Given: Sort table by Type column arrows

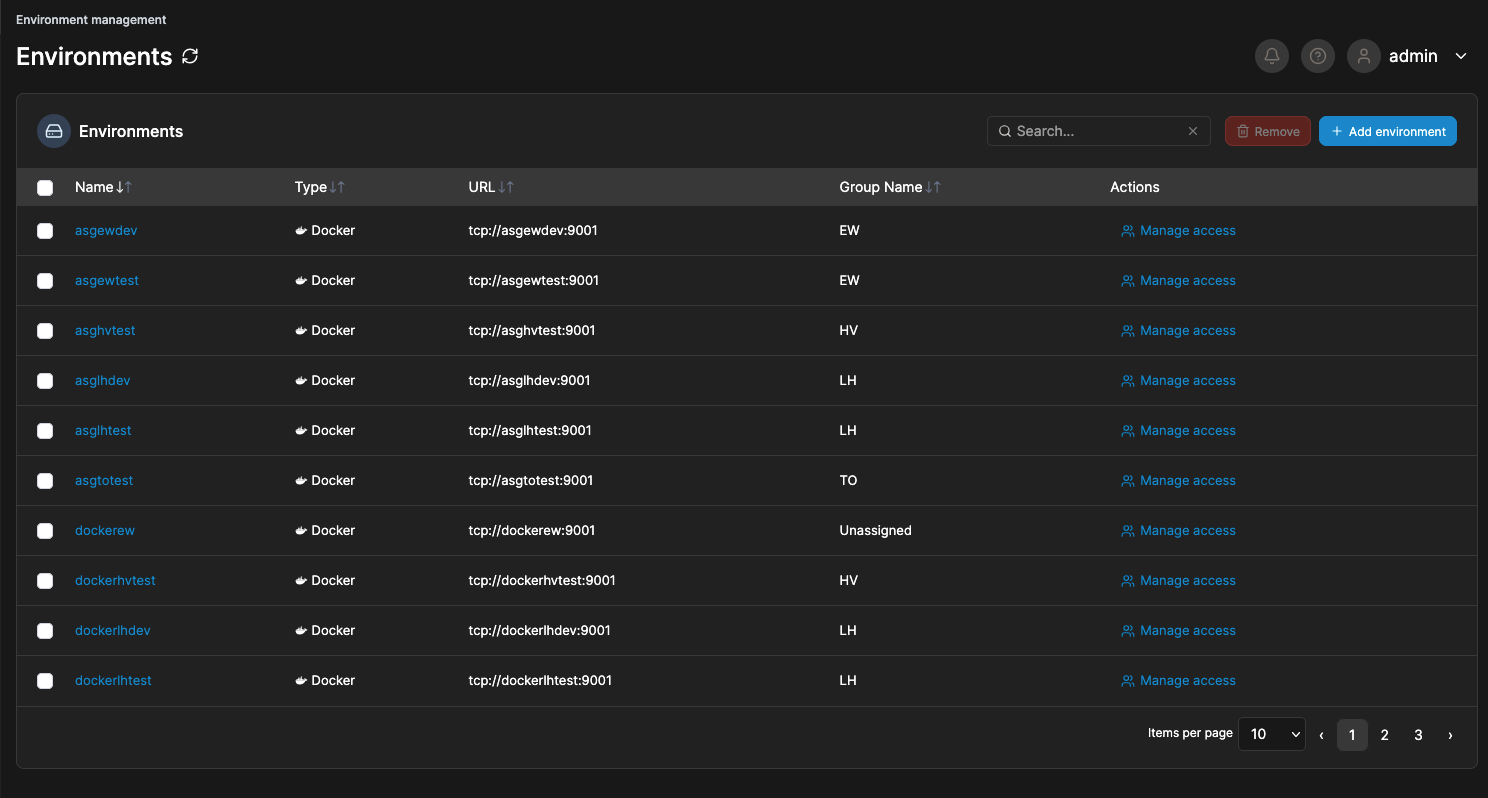Looking at the screenshot, I should pos(338,187).
